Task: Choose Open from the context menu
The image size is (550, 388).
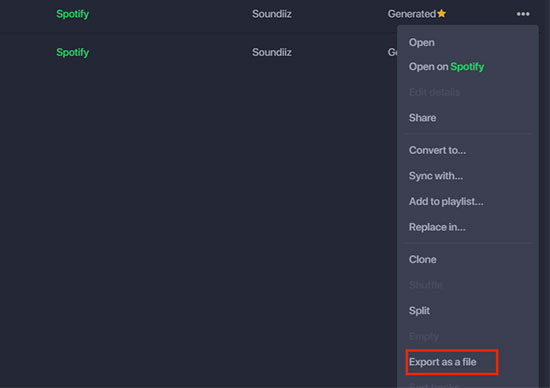Action: tap(422, 42)
